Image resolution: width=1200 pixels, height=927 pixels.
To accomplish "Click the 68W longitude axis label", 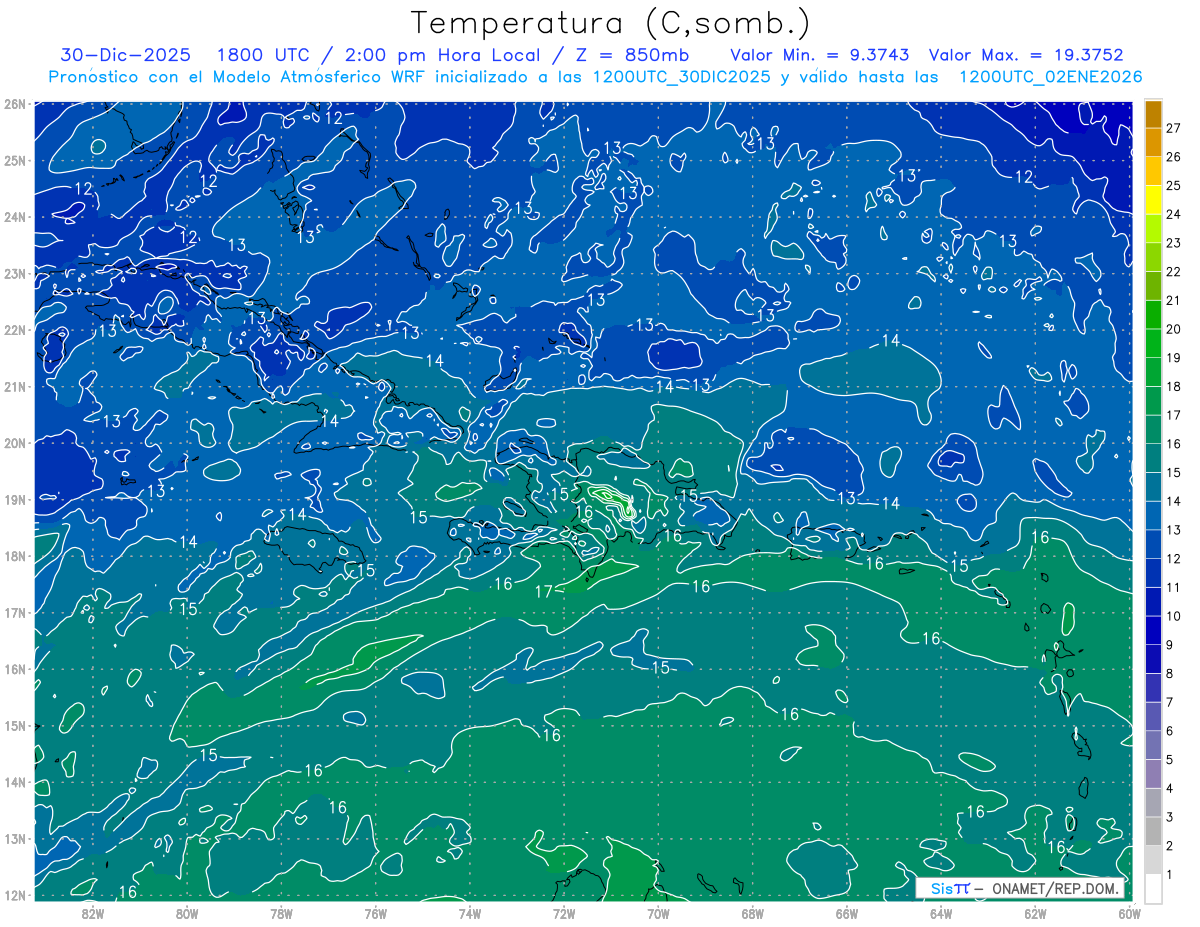I will pyautogui.click(x=753, y=913).
